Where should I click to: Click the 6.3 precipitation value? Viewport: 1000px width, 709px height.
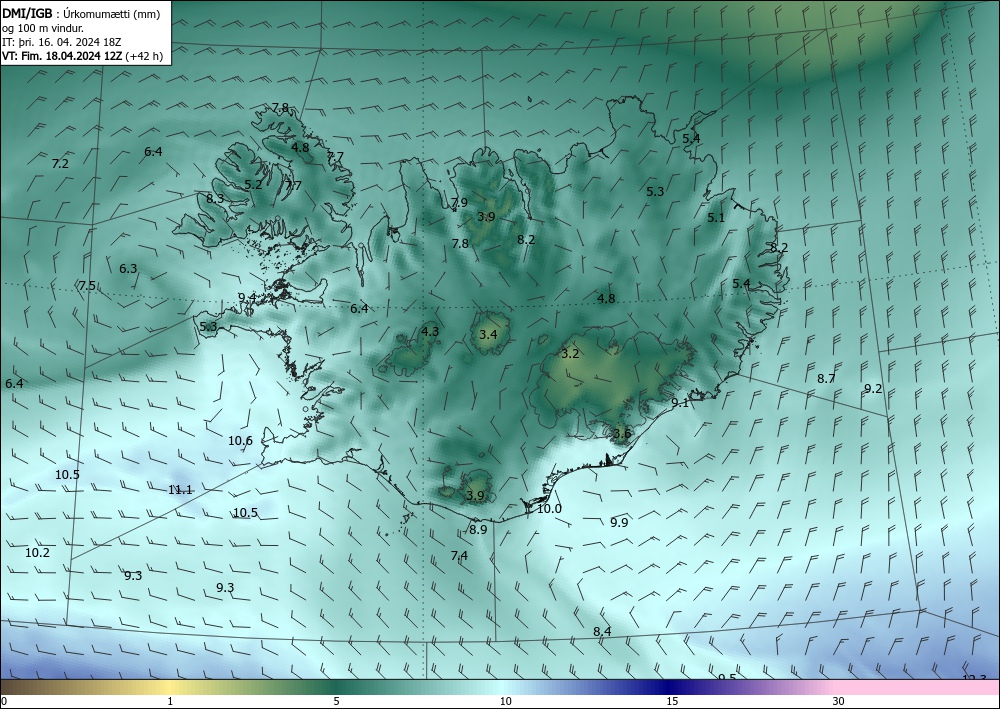[x=128, y=268]
